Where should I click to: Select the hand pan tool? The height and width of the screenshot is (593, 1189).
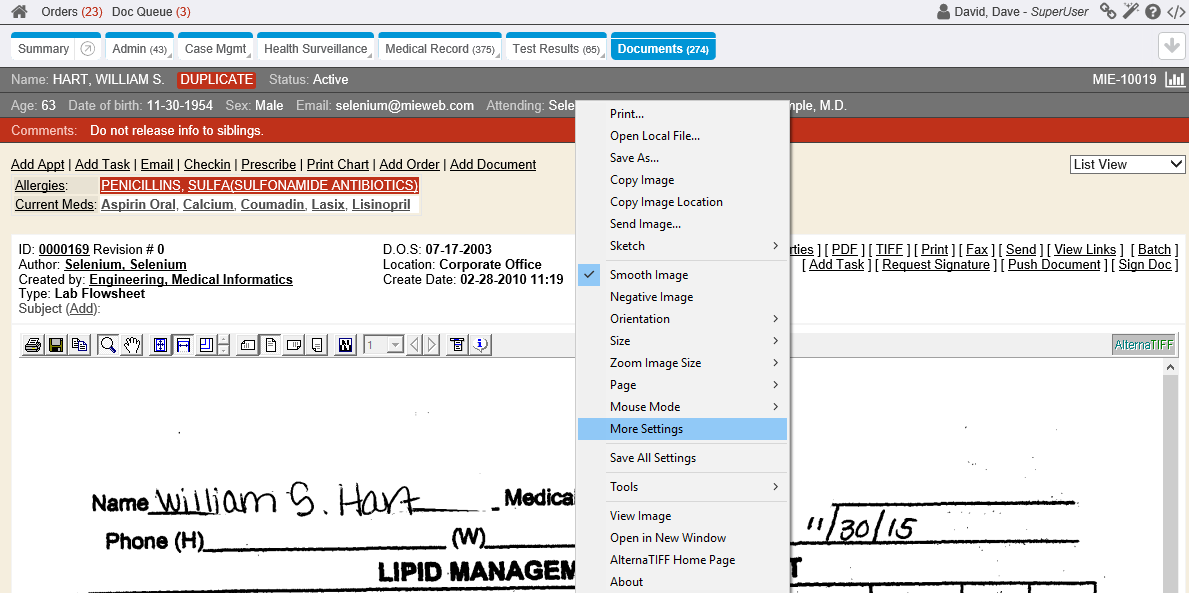[132, 345]
